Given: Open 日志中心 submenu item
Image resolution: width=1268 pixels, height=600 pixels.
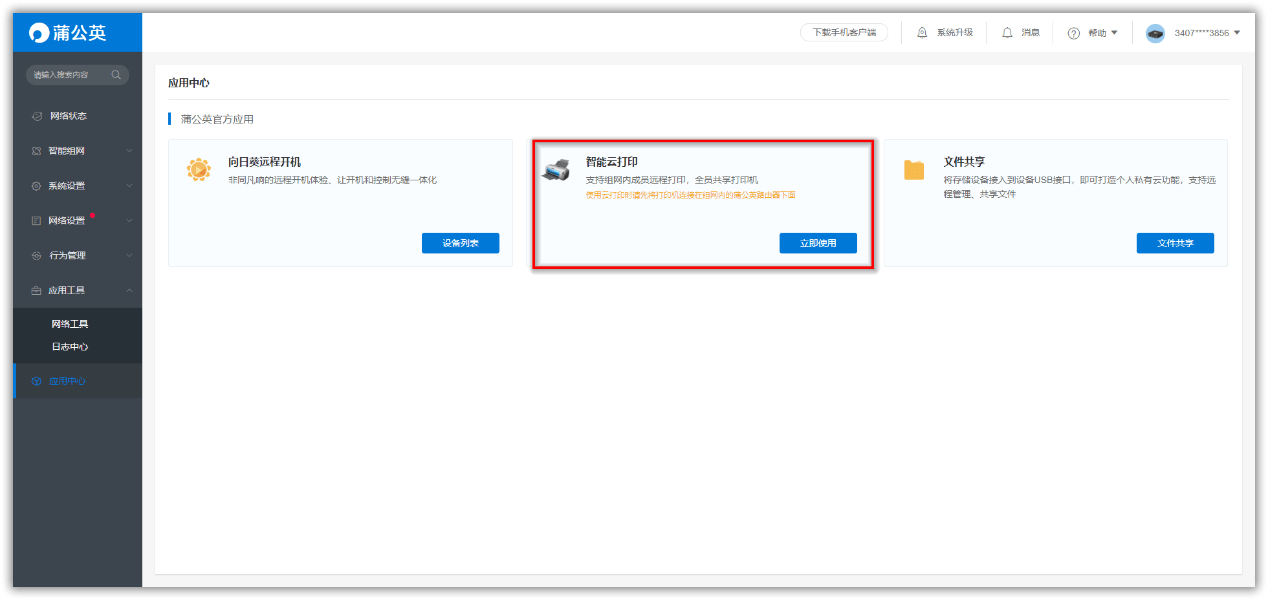Looking at the screenshot, I should tap(70, 347).
